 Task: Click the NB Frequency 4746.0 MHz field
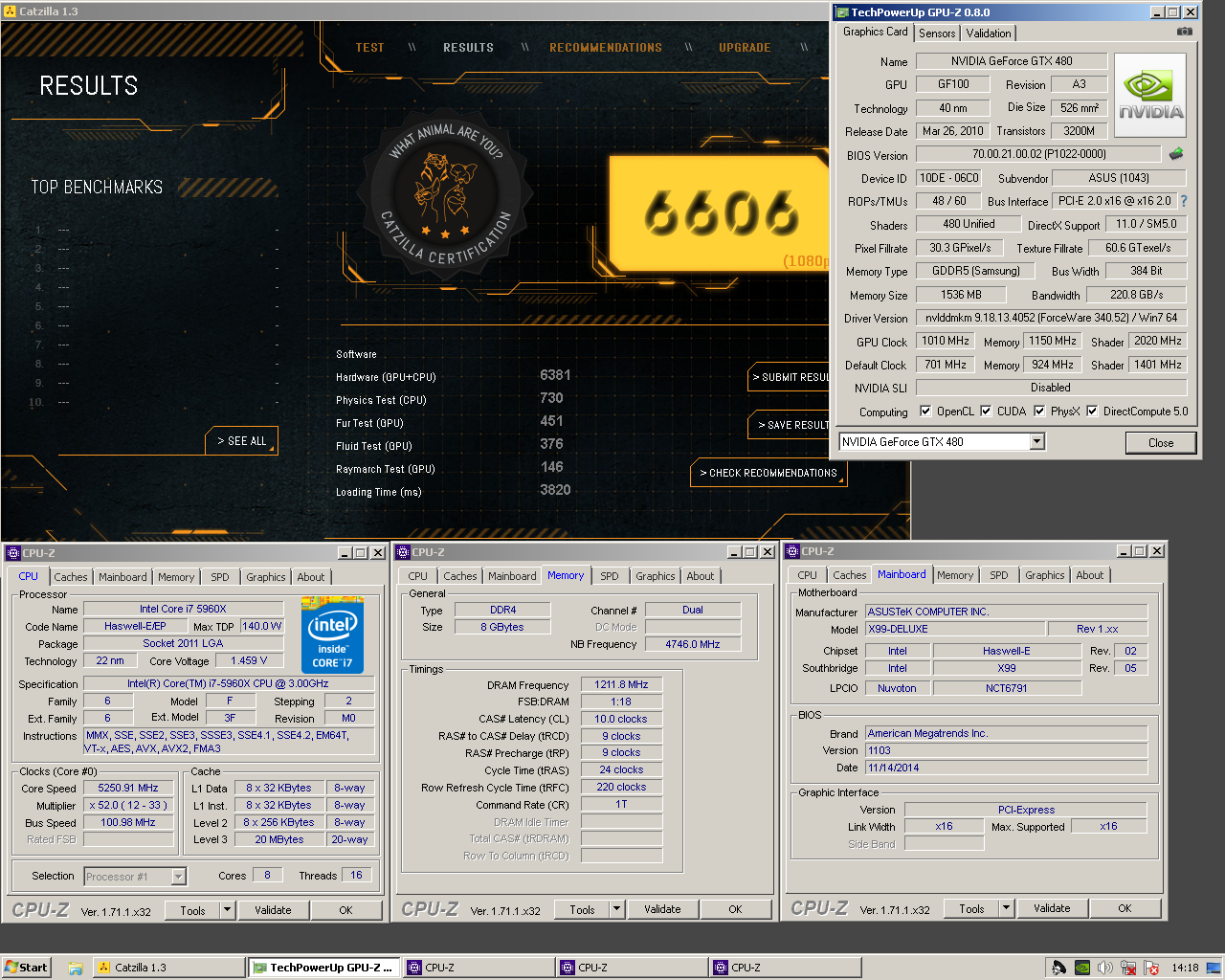coord(692,644)
